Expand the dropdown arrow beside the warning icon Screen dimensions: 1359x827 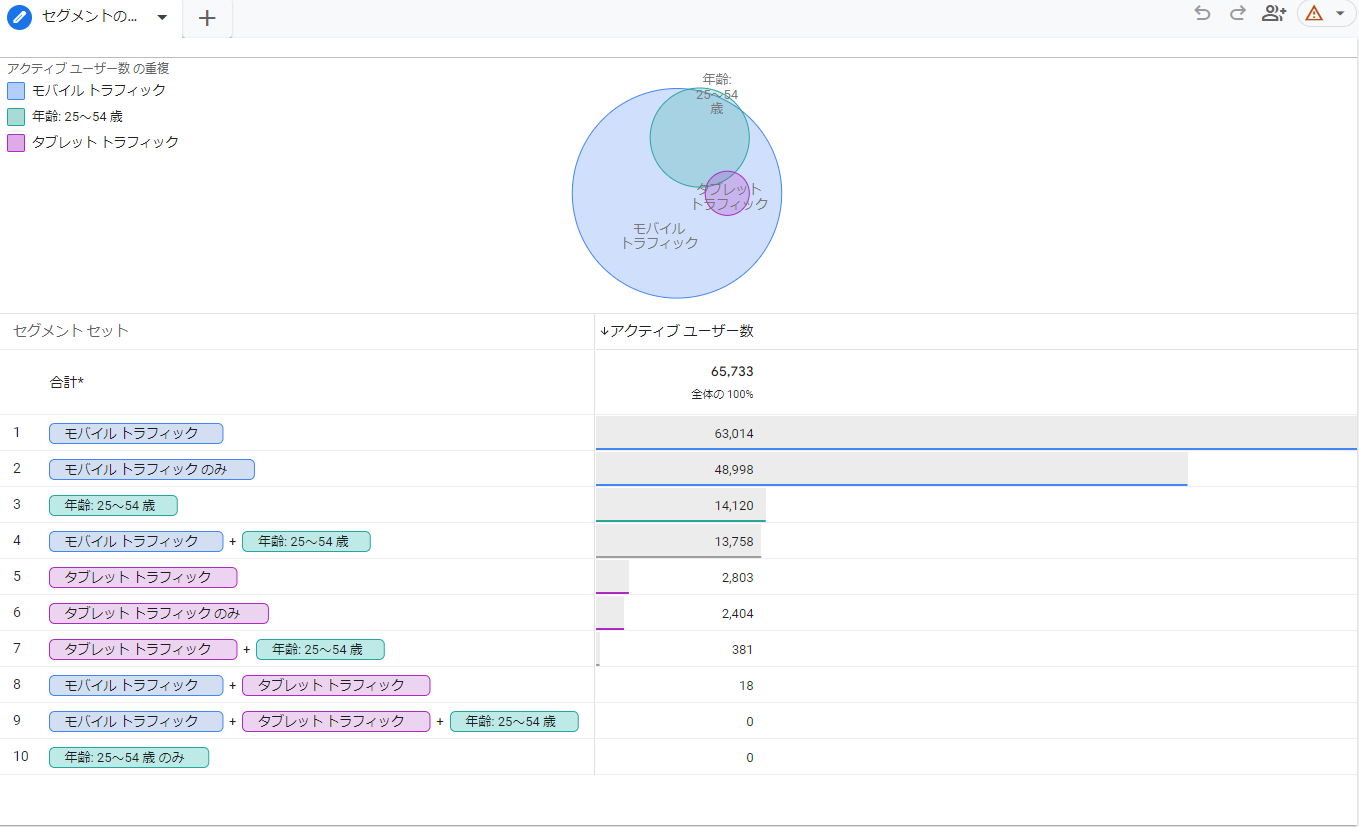pyautogui.click(x=1340, y=13)
